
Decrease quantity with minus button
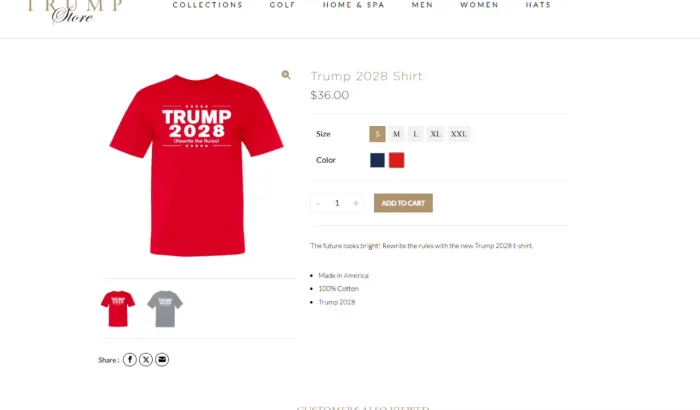pyautogui.click(x=318, y=203)
